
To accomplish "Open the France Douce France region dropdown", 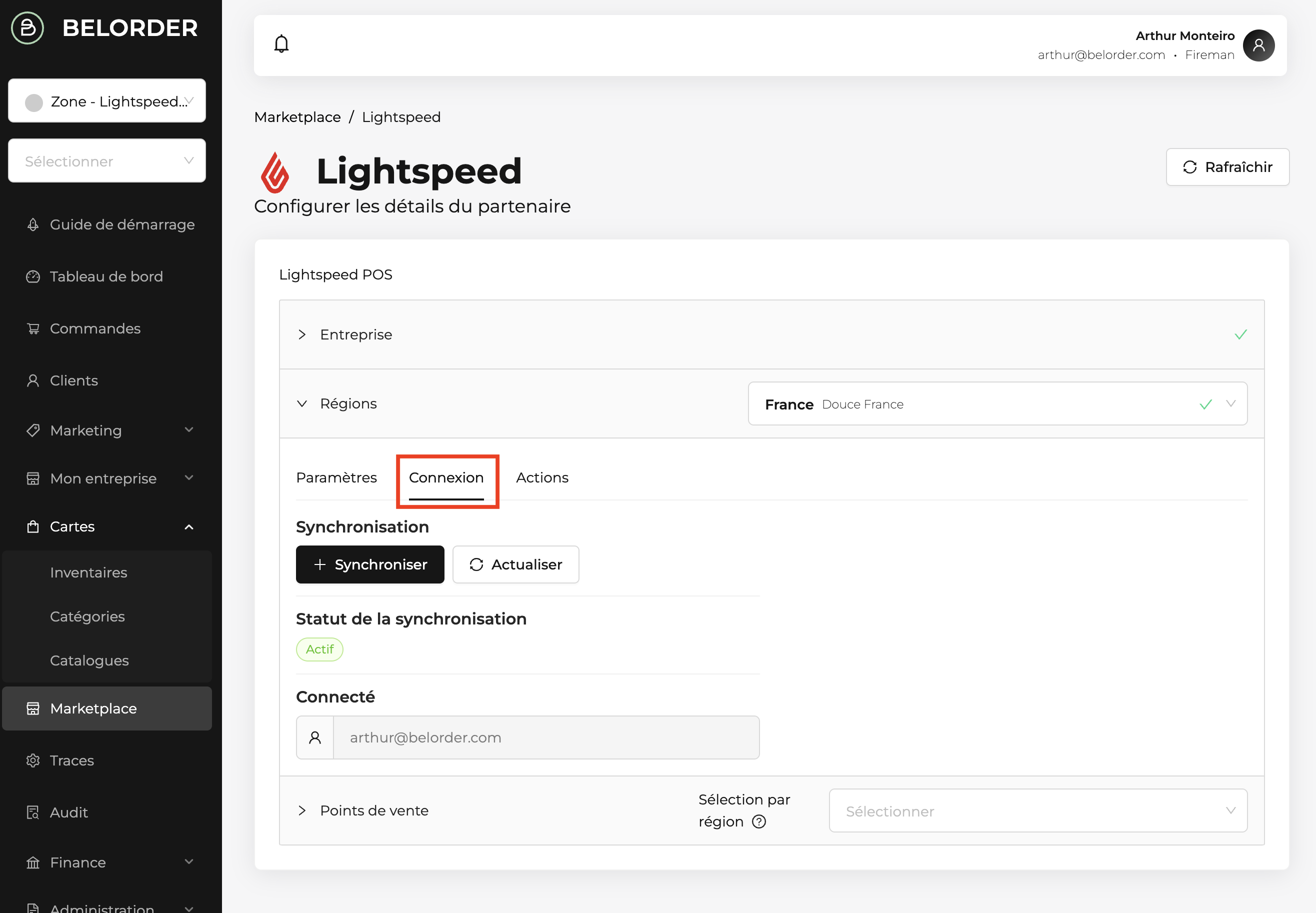I will [997, 404].
